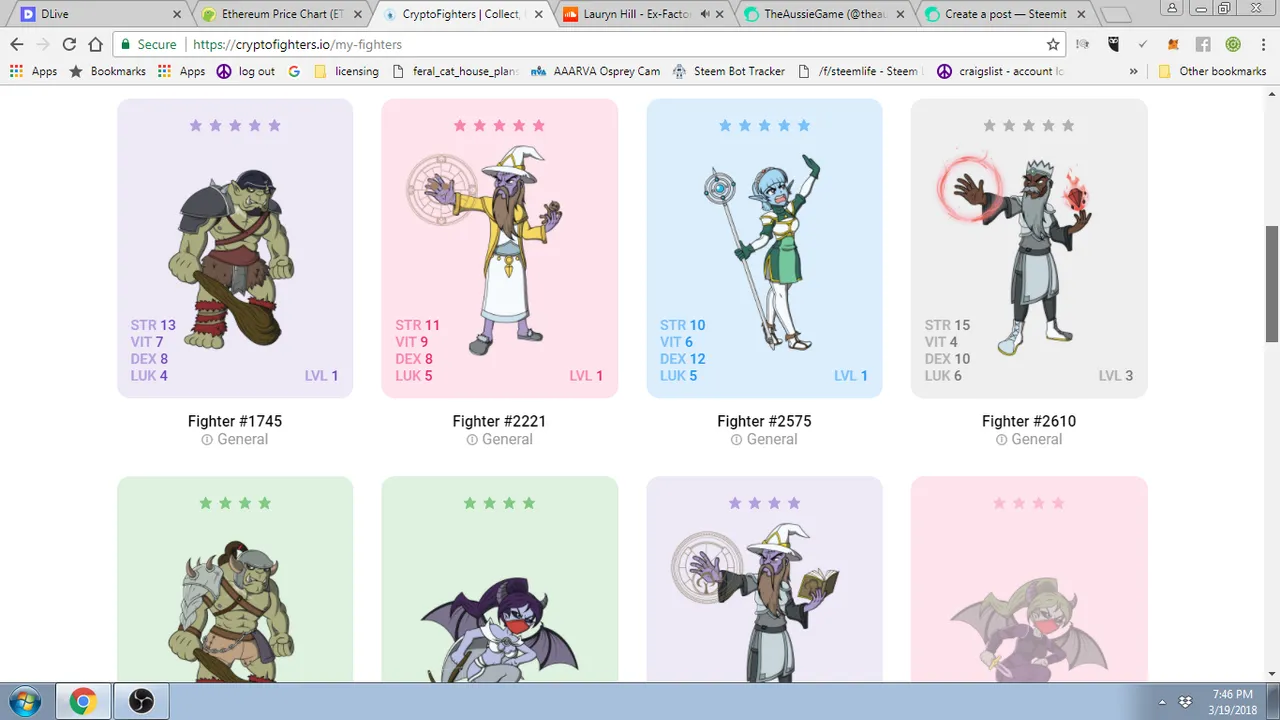Select the wizard Fighter #2221 card image
The width and height of the screenshot is (1280, 720).
(x=485, y=250)
